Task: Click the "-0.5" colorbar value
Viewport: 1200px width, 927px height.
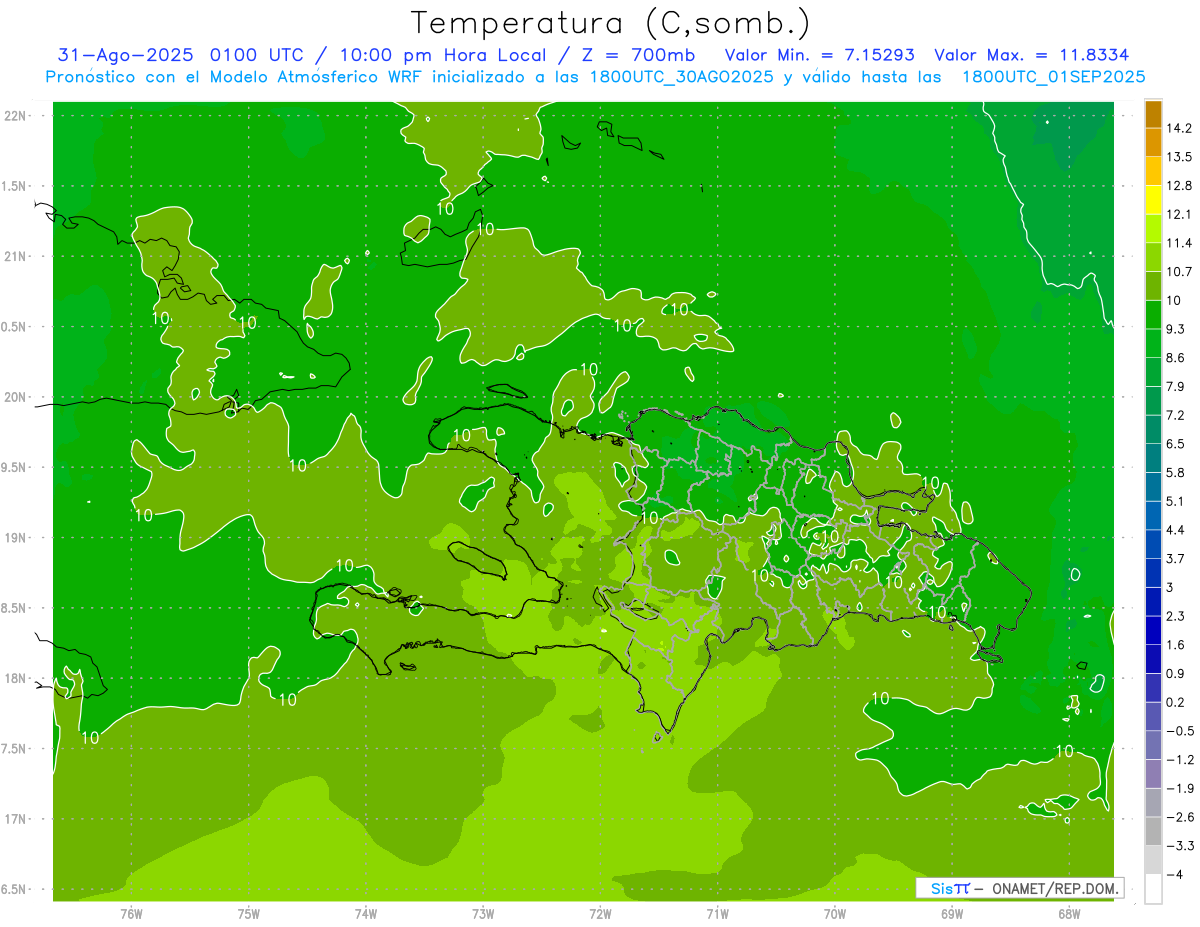Action: pyautogui.click(x=1179, y=731)
